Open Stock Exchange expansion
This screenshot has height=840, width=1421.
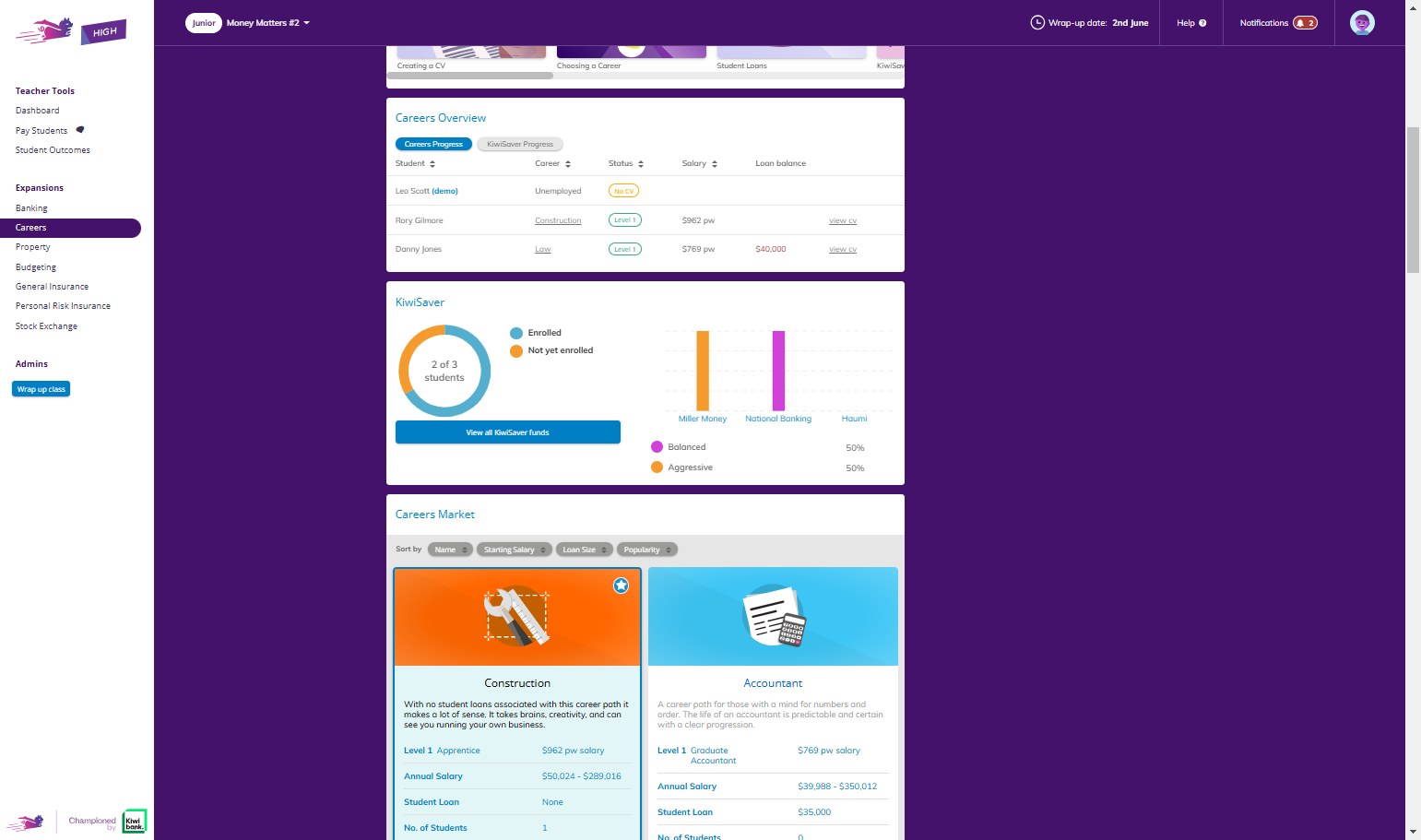[46, 326]
